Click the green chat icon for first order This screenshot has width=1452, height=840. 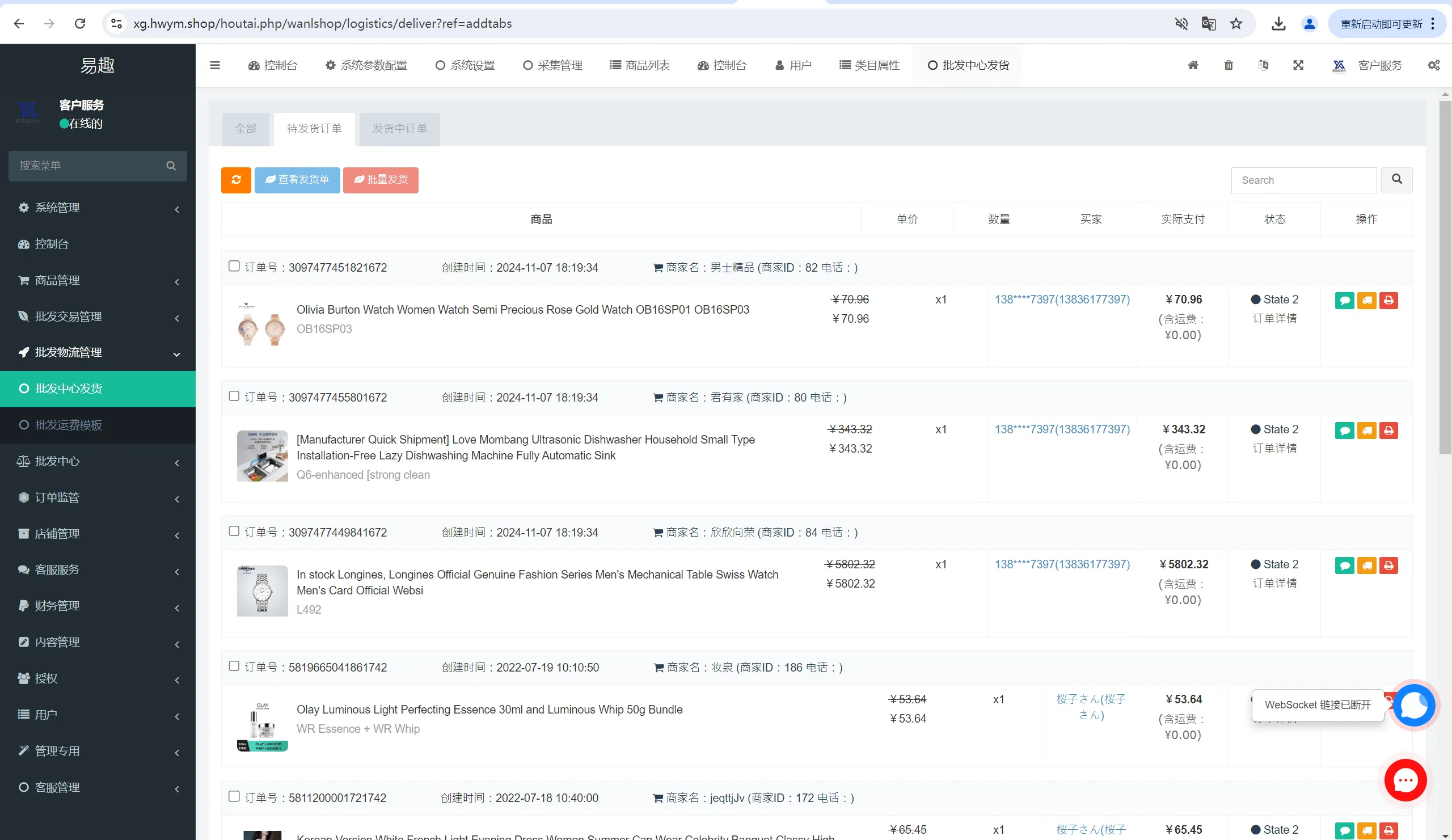1344,300
